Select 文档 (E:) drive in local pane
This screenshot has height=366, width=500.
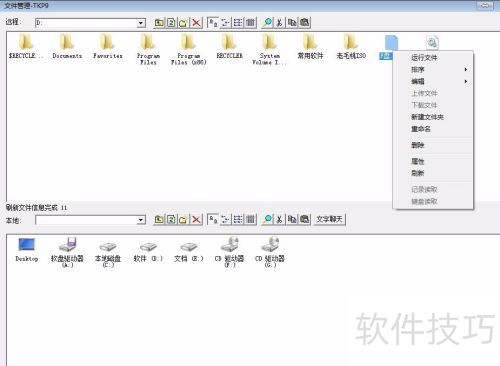189,252
